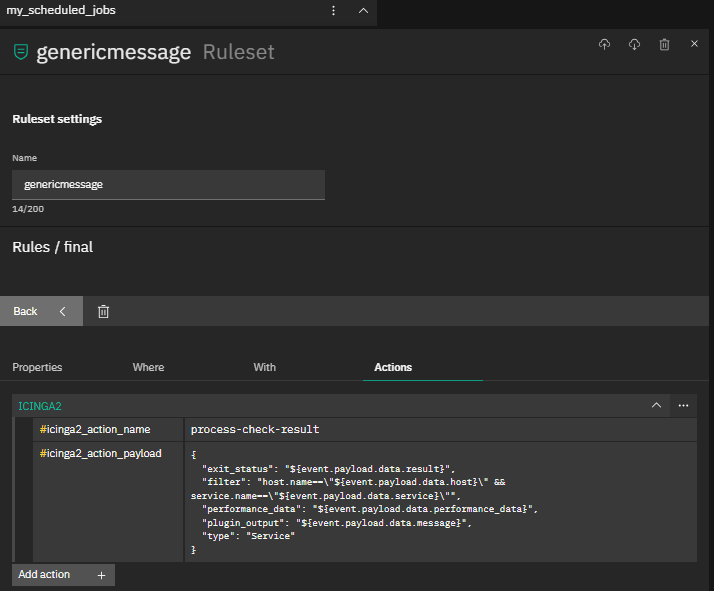Image resolution: width=714 pixels, height=591 pixels.
Task: Open the With tab
Action: 265,367
